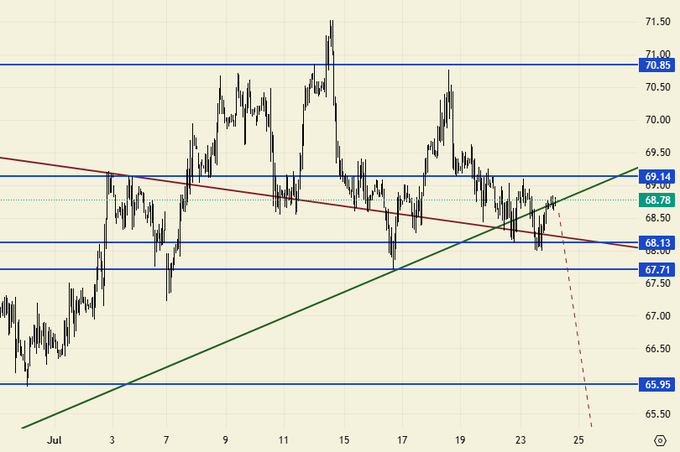Select the 65.95 support level label
Viewport: 680px width, 452px height.
657,384
